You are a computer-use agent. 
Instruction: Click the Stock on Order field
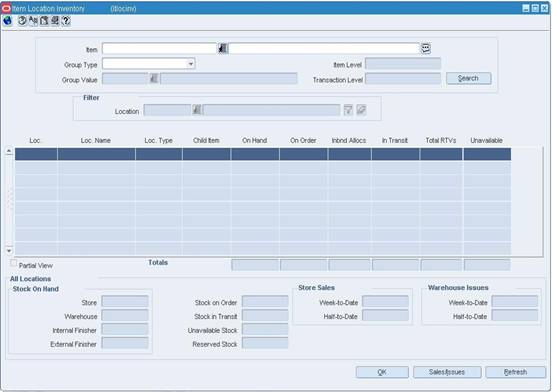tap(265, 302)
